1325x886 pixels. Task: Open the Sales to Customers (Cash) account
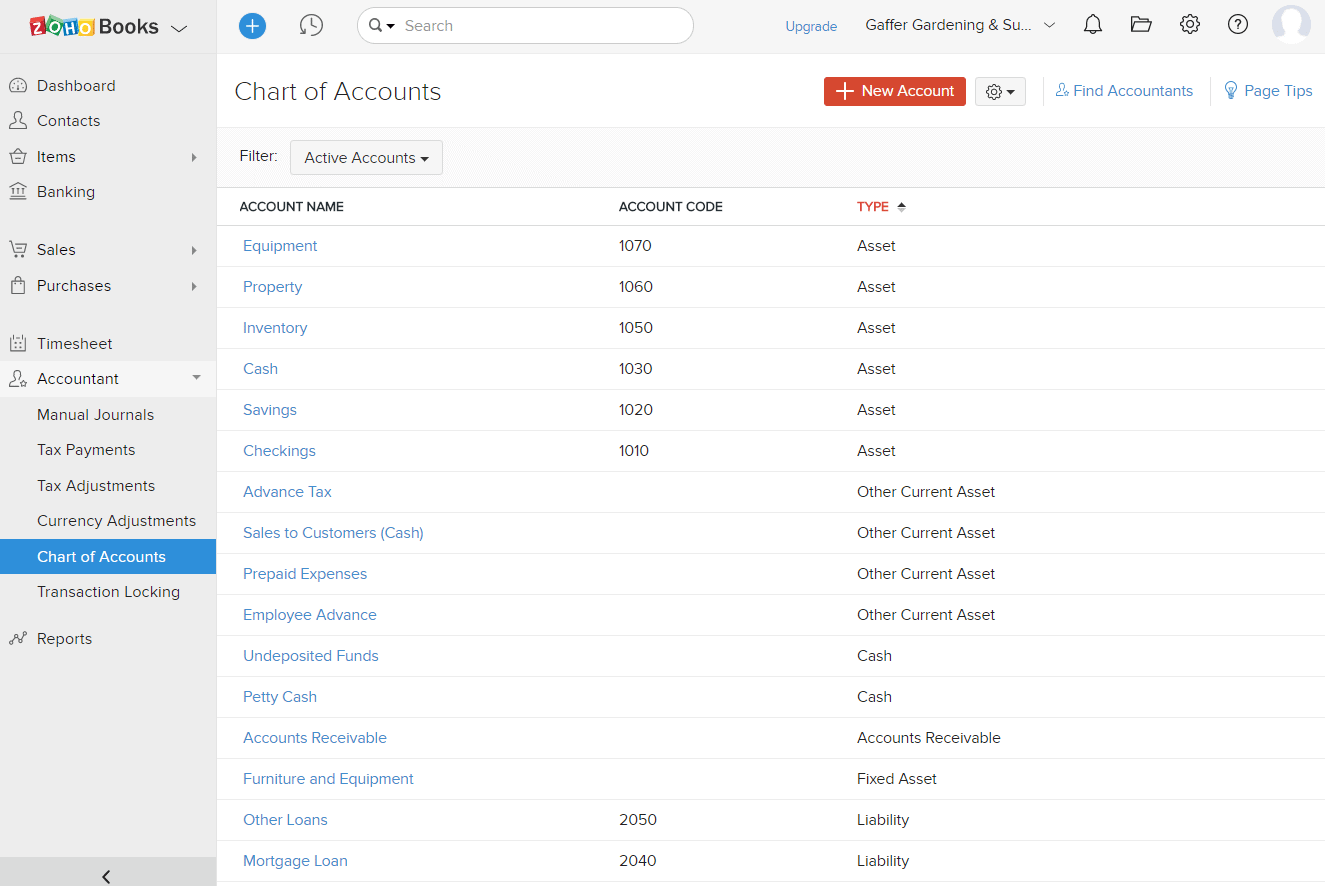(333, 533)
